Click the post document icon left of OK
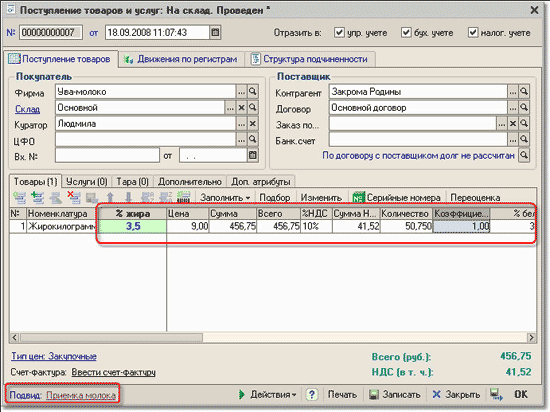This screenshot has width=550, height=412. coord(496,394)
